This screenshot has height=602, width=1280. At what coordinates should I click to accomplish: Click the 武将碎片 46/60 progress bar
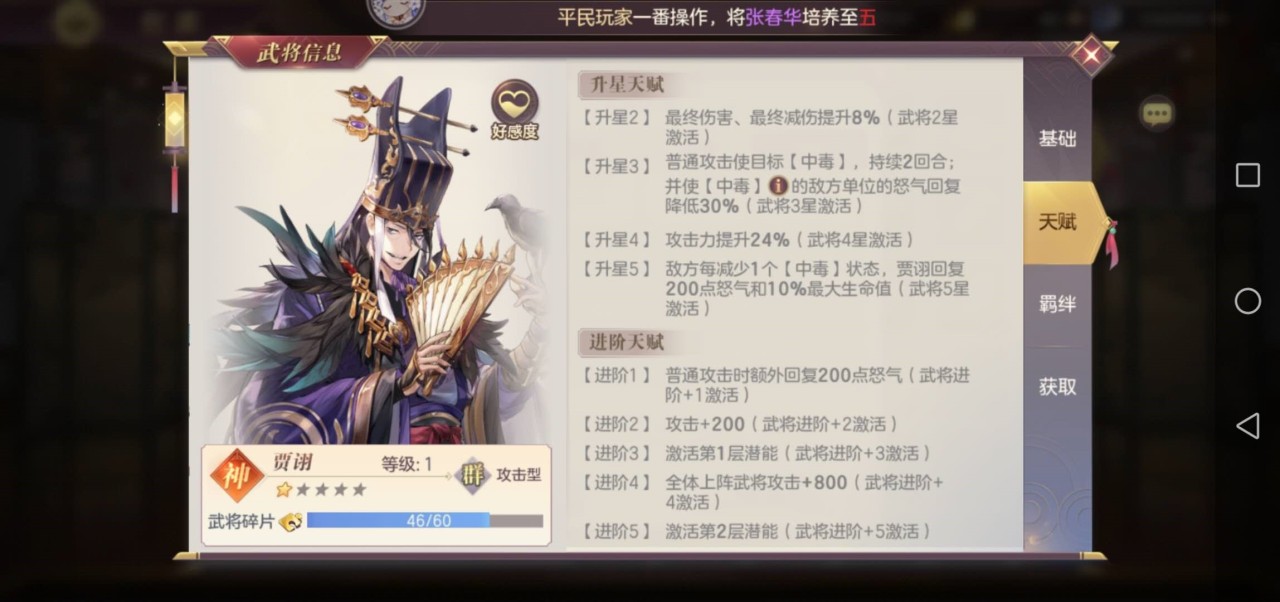pyautogui.click(x=425, y=521)
